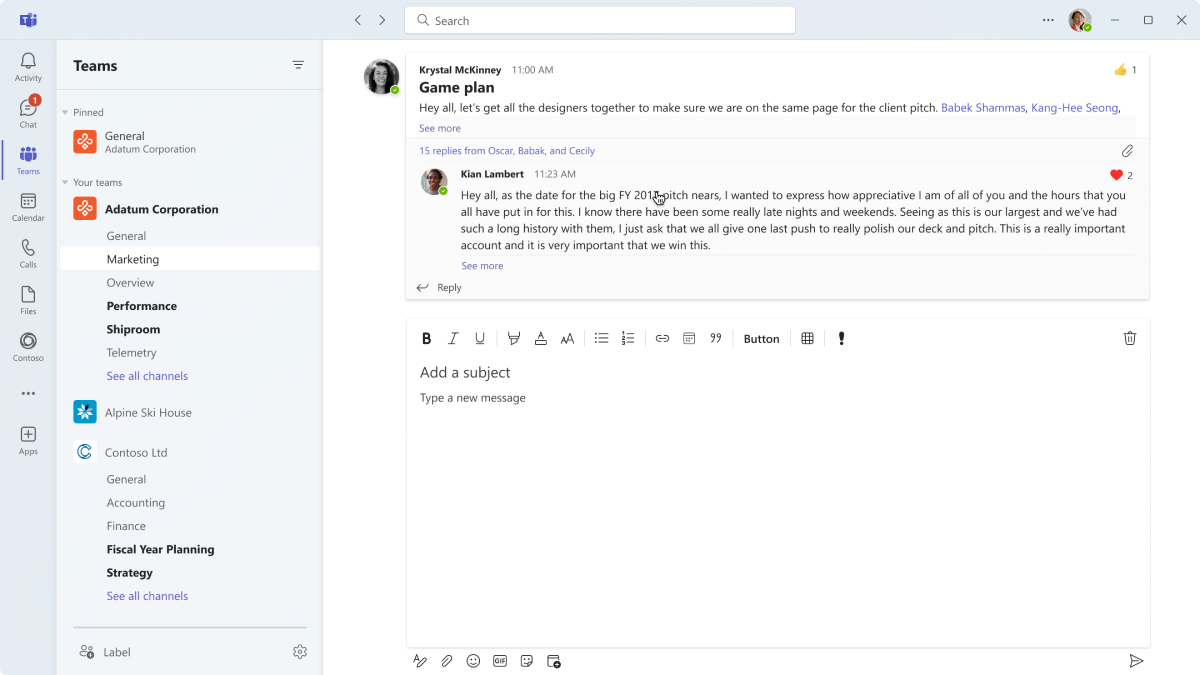This screenshot has width=1200, height=675.
Task: Open the profile avatar in the title bar
Action: tap(1079, 20)
